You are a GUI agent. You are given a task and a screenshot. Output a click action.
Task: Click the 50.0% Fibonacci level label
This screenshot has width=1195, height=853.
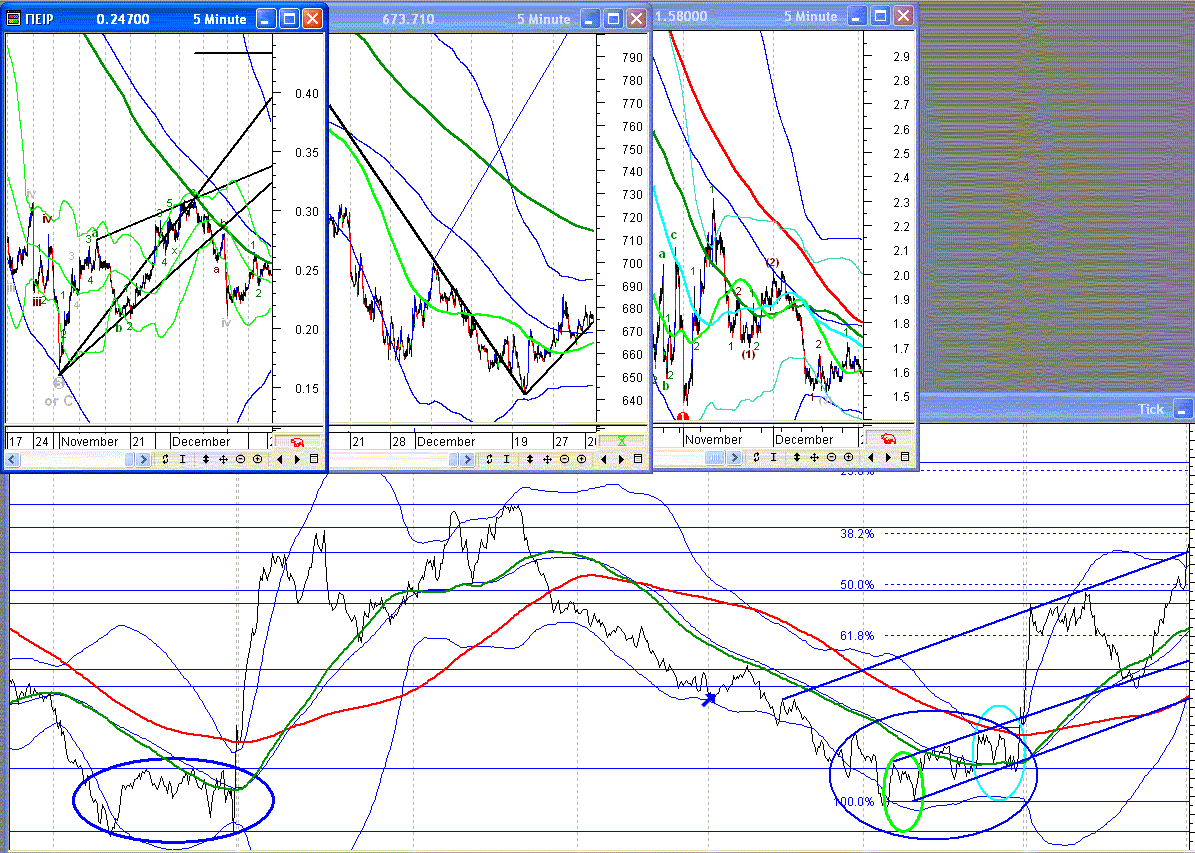pos(857,585)
